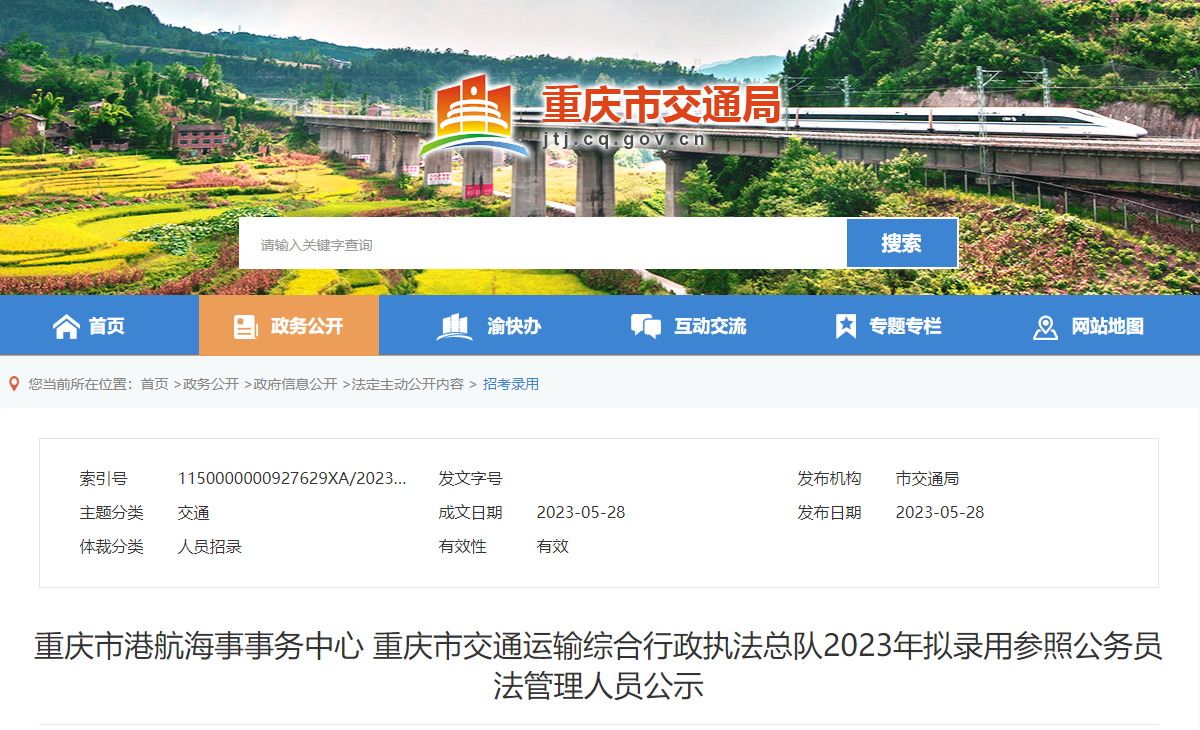The height and width of the screenshot is (730, 1200).
Task: Click the 重庆市交通局 site title
Action: tap(661, 104)
